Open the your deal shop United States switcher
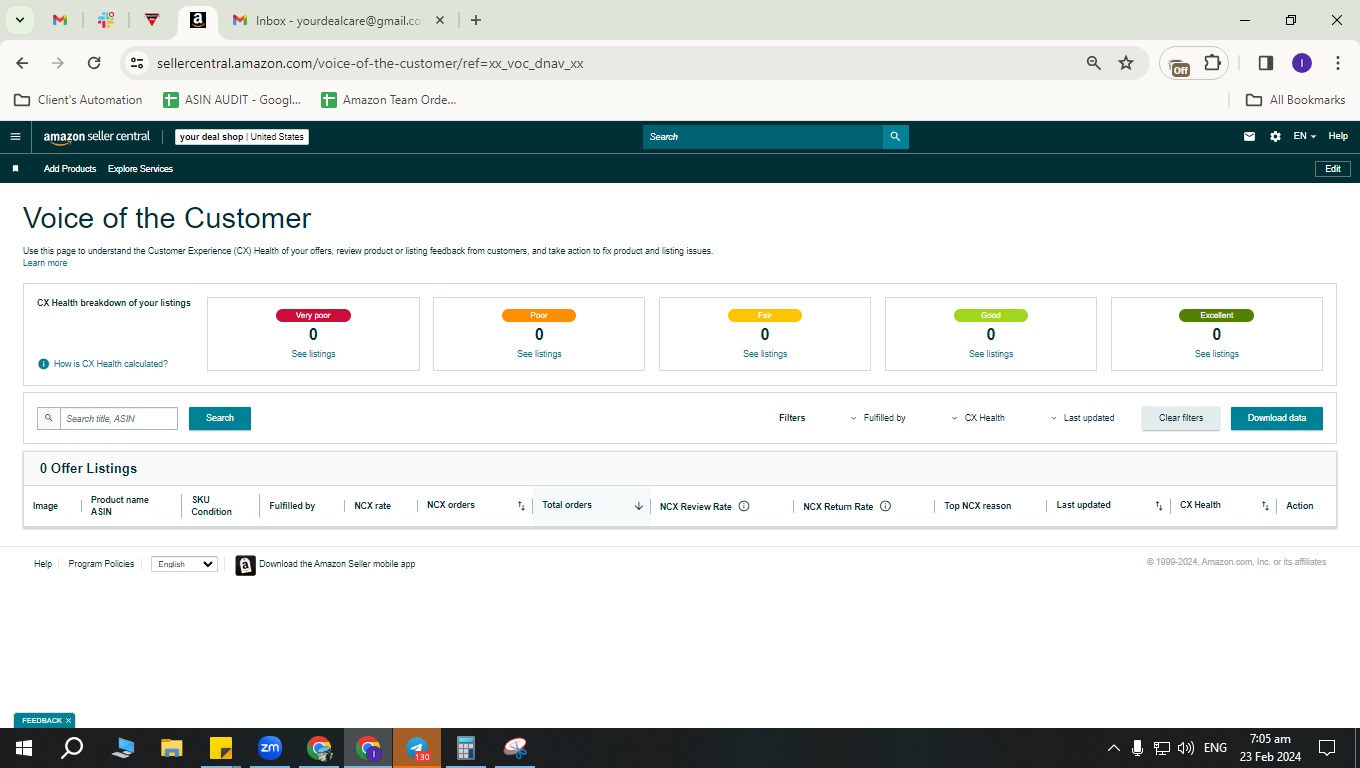Viewport: 1360px width, 768px height. pyautogui.click(x=242, y=137)
